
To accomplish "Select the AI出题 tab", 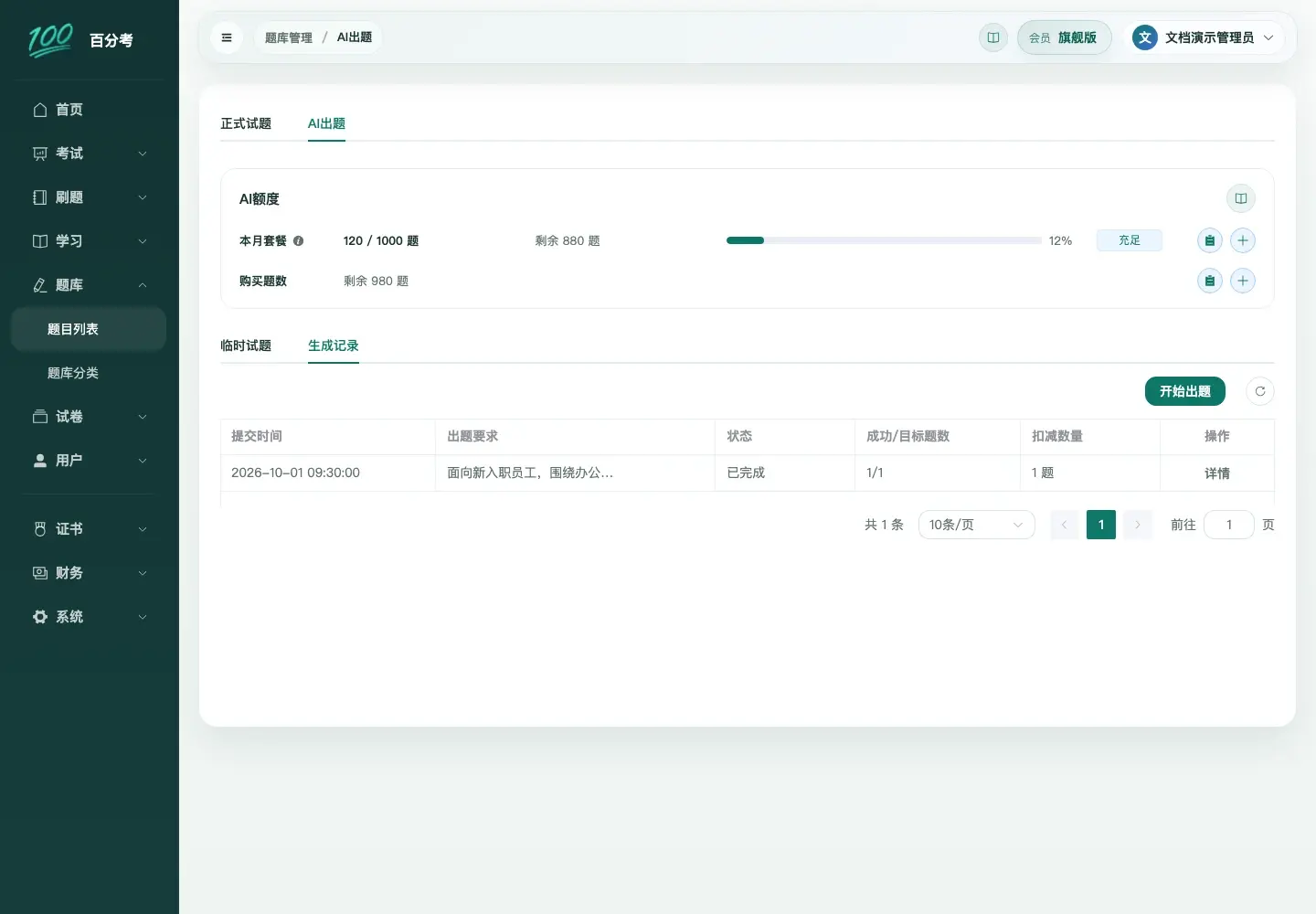I will pyautogui.click(x=326, y=123).
